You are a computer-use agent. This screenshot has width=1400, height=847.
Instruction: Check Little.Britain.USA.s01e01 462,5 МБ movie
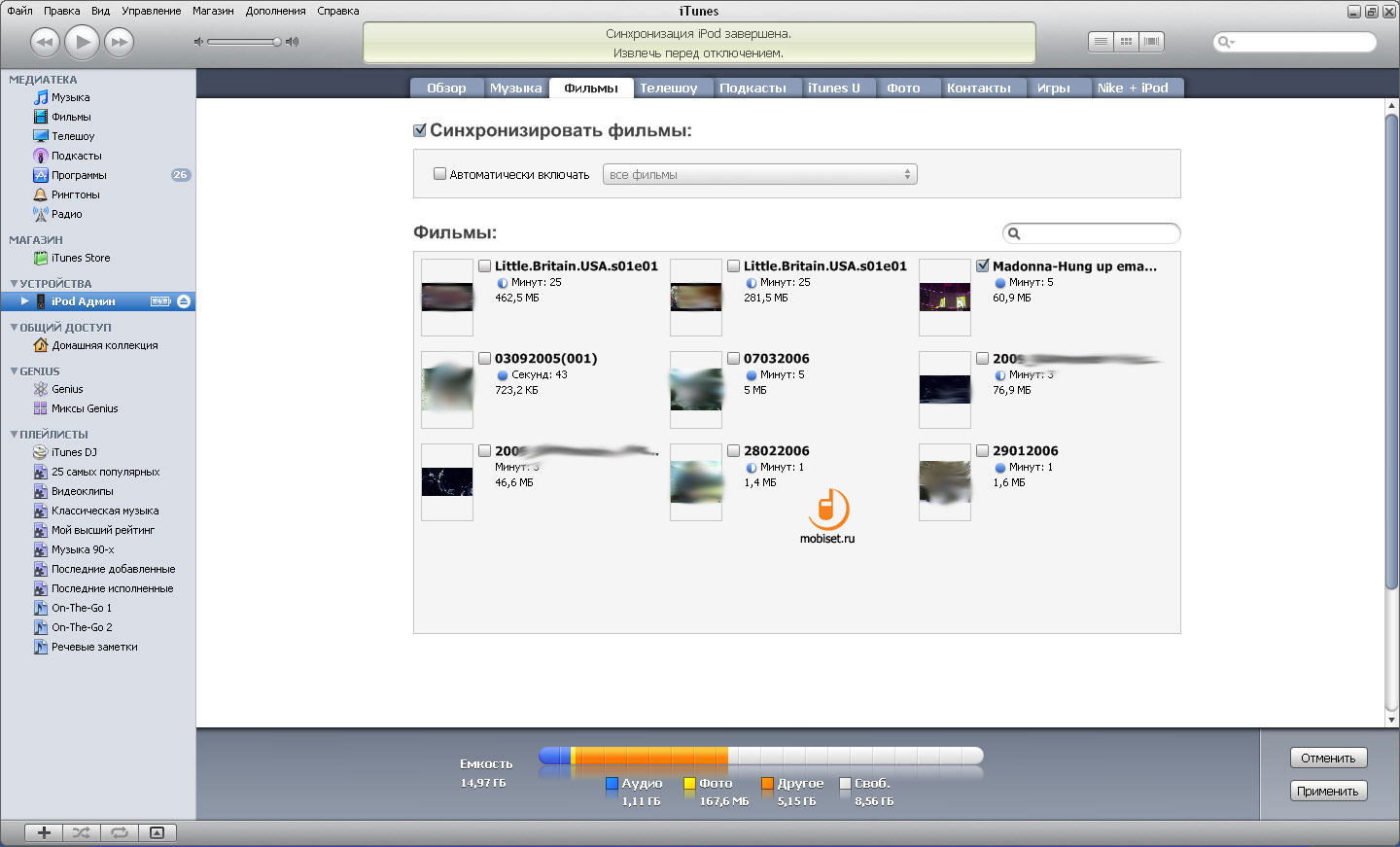click(x=484, y=265)
